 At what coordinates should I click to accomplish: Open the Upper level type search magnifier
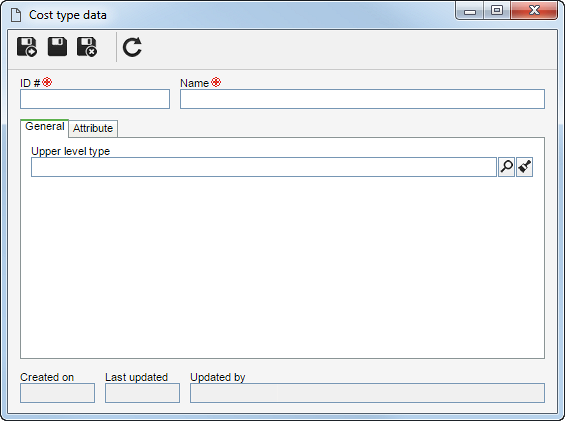click(x=506, y=167)
